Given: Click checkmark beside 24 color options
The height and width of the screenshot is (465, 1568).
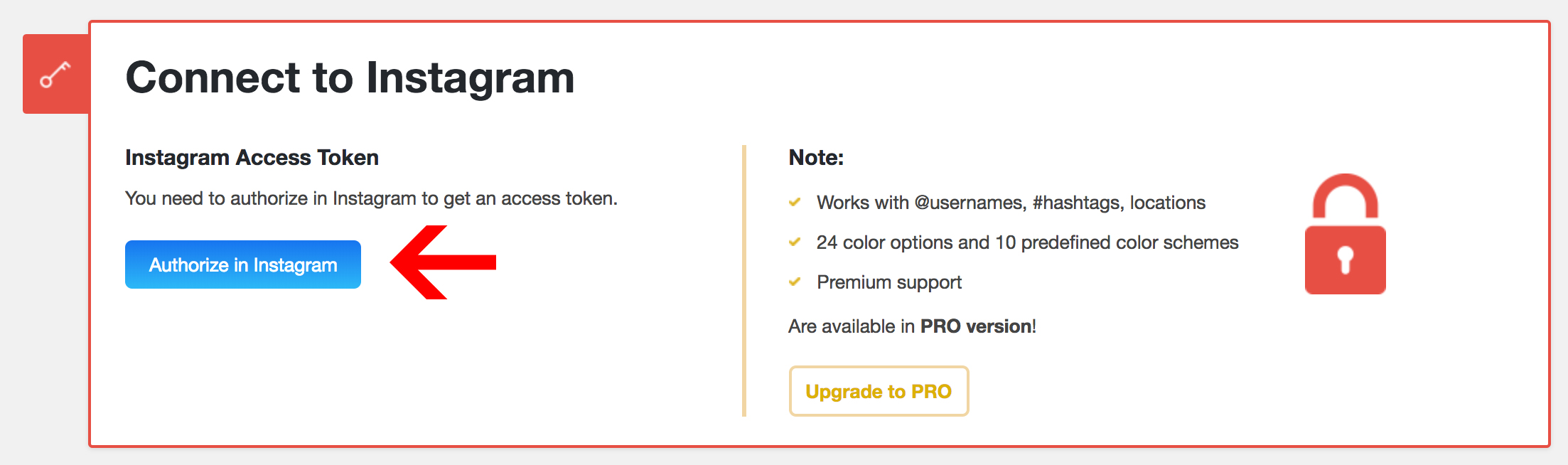Looking at the screenshot, I should click(795, 242).
